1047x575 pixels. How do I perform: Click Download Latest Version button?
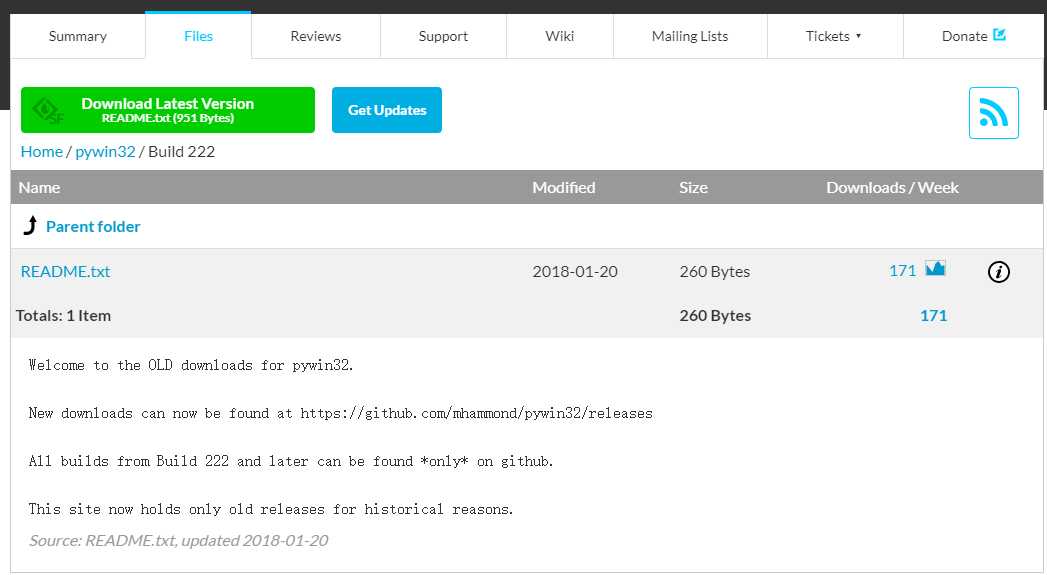168,110
